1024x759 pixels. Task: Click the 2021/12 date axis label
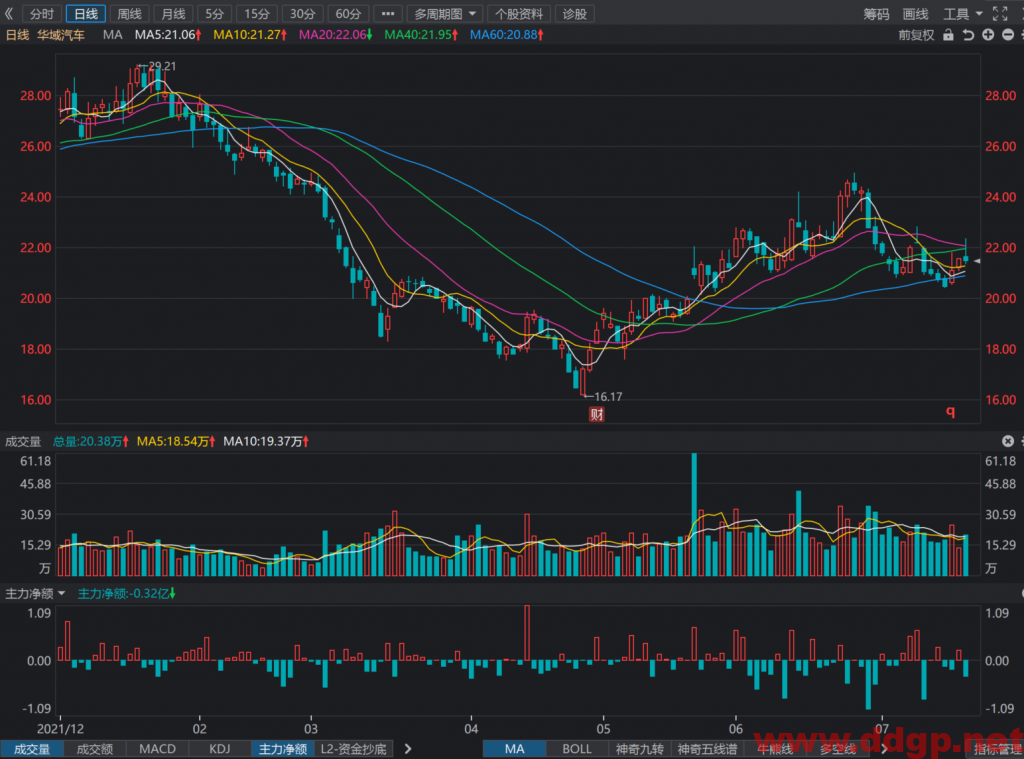(60, 728)
